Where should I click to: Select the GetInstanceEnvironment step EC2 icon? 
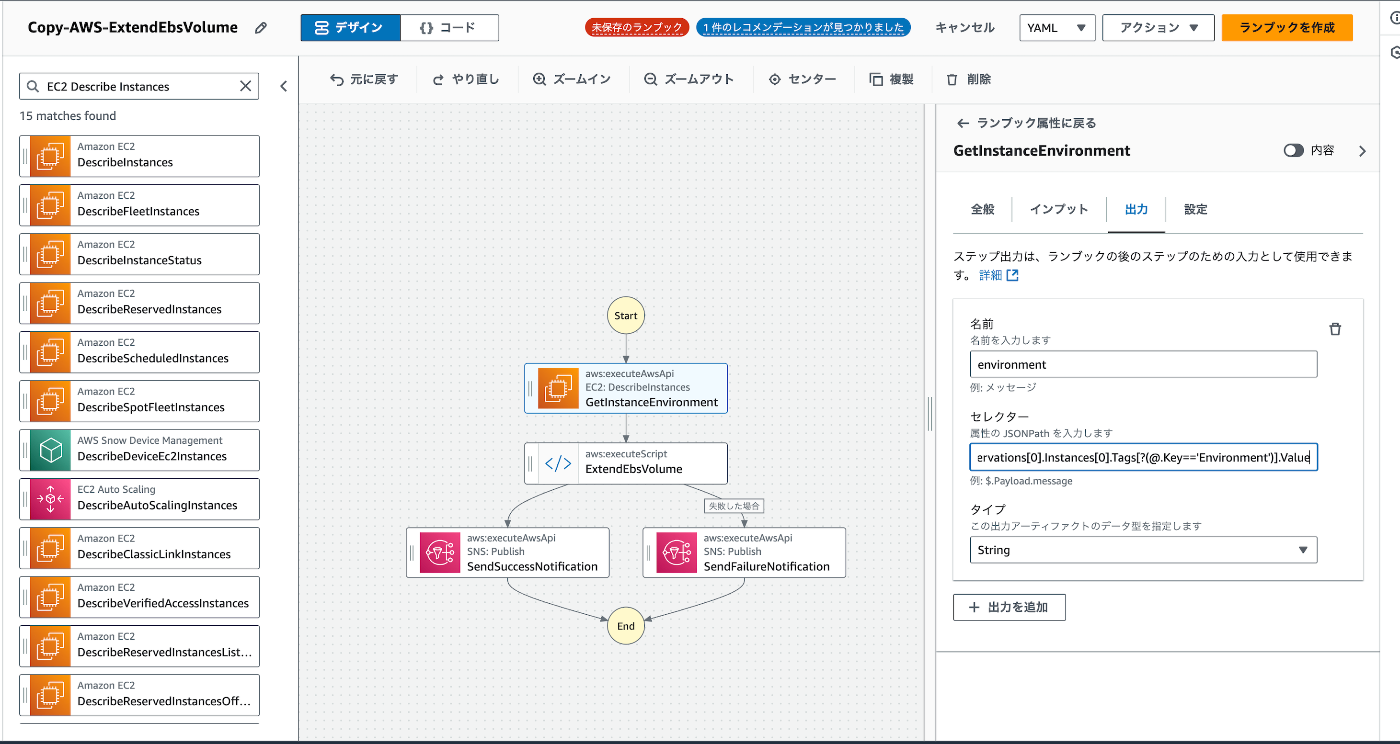[557, 388]
